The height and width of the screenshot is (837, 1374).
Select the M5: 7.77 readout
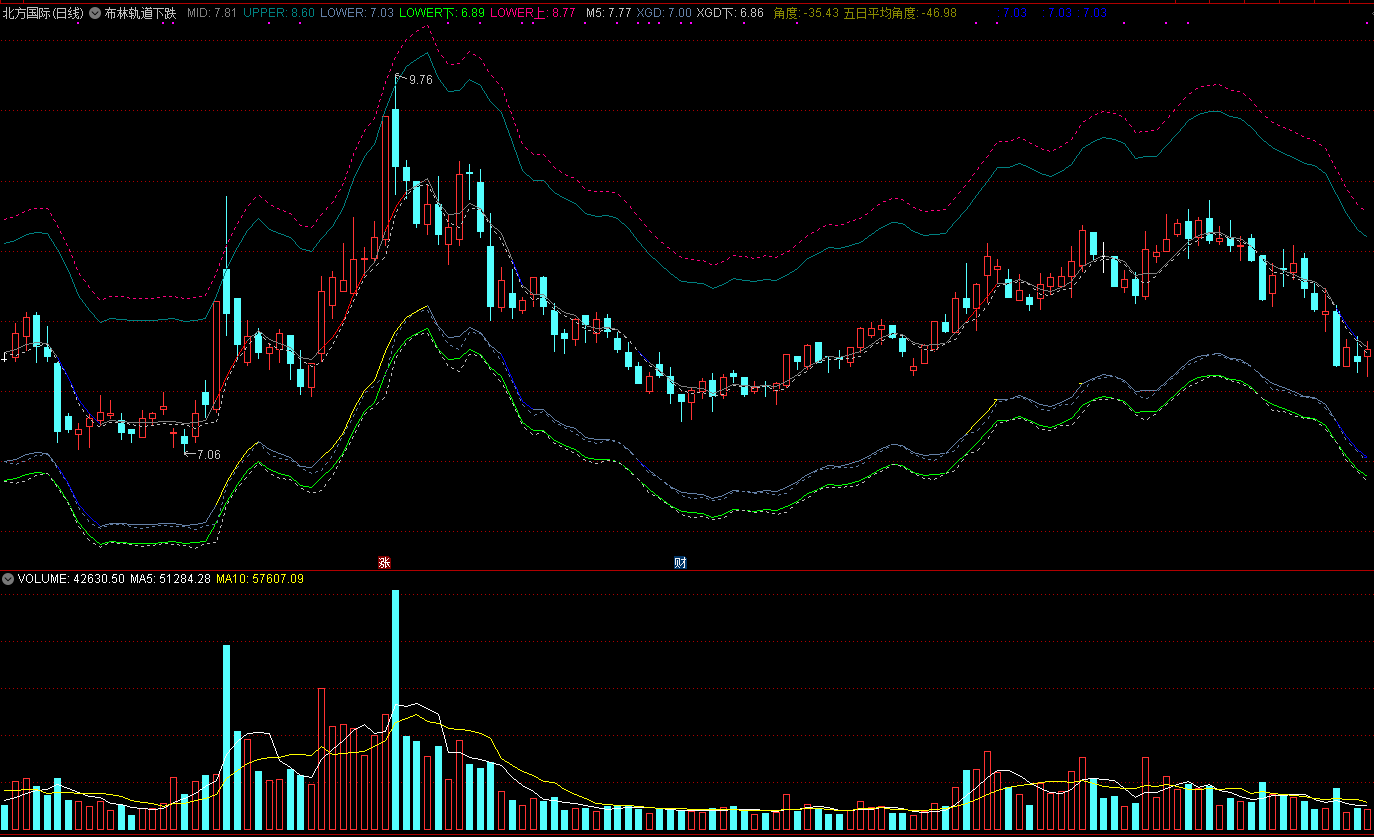[609, 13]
